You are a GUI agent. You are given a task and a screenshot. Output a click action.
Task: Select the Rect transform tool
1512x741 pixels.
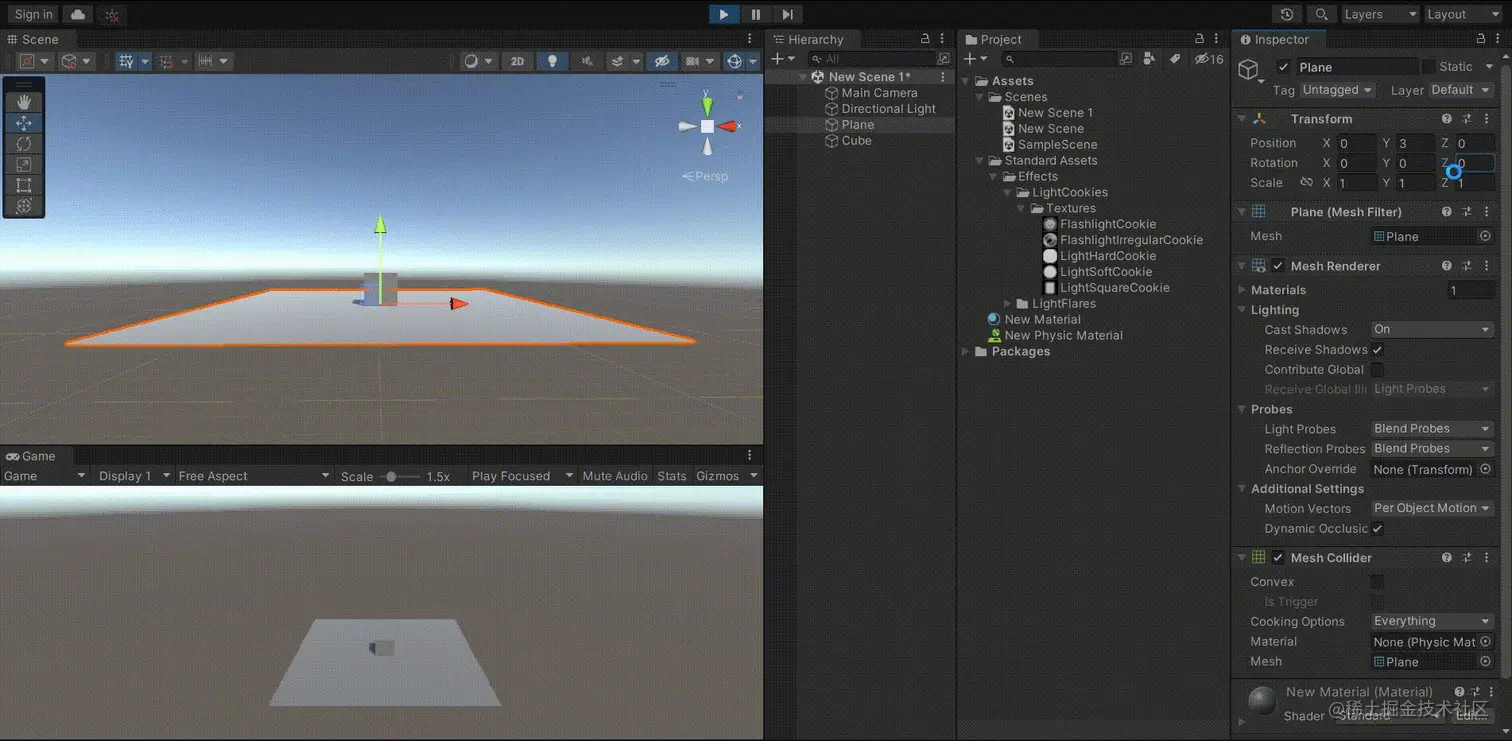point(24,185)
